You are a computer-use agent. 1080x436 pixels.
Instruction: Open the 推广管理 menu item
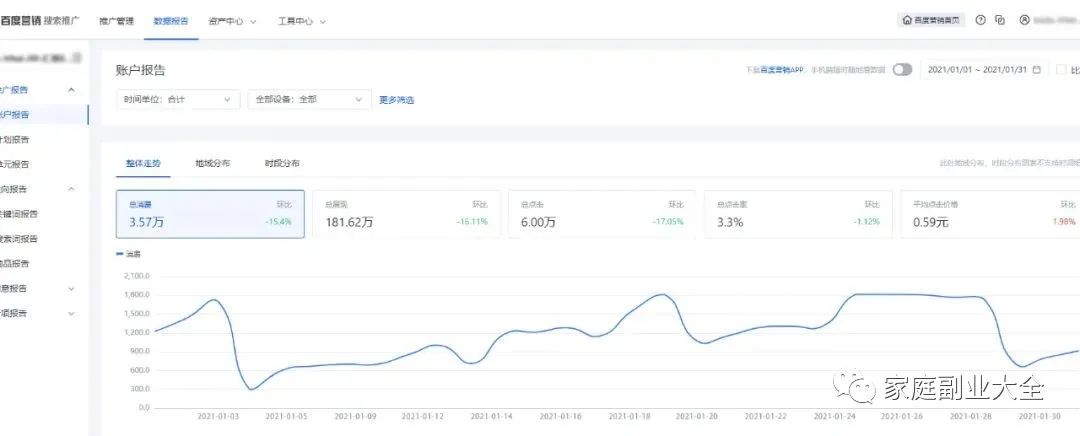coord(116,20)
